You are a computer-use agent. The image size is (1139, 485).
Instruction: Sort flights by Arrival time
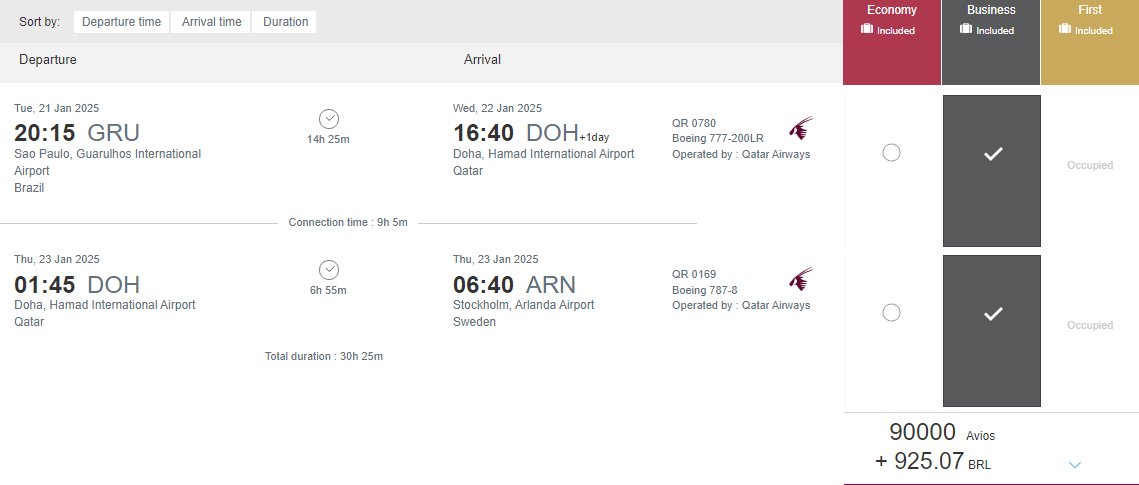(x=211, y=22)
